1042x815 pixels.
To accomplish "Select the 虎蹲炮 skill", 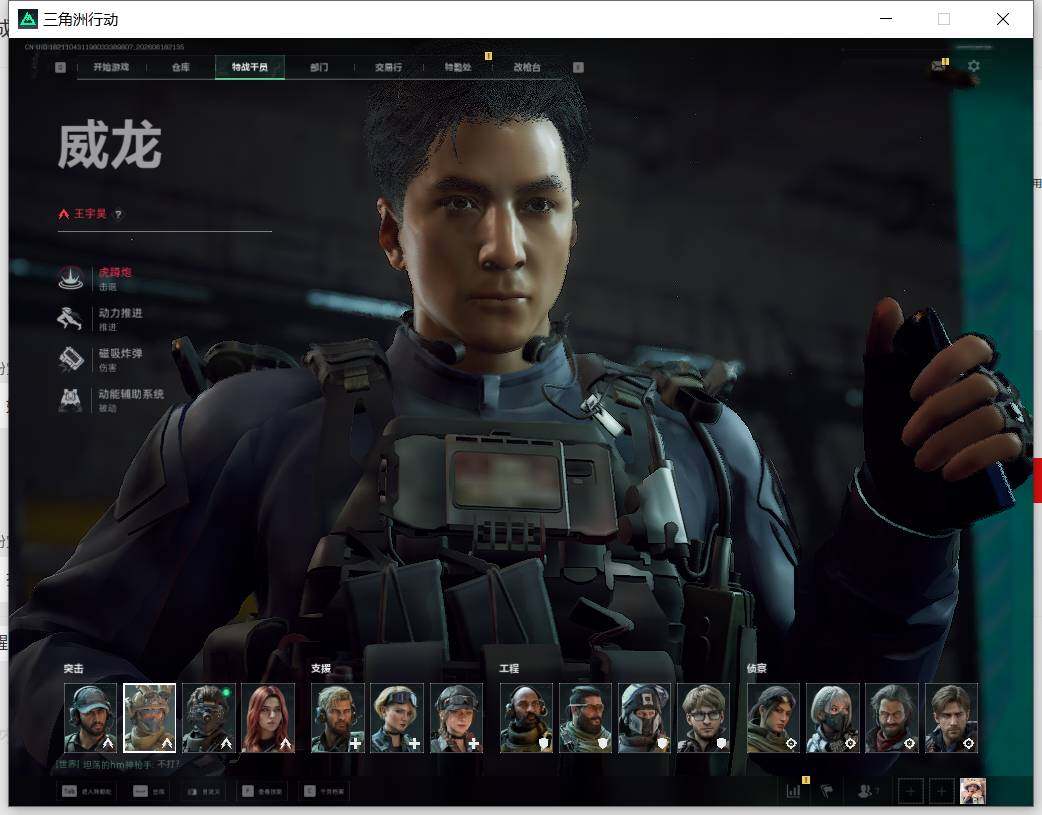I will [97, 279].
